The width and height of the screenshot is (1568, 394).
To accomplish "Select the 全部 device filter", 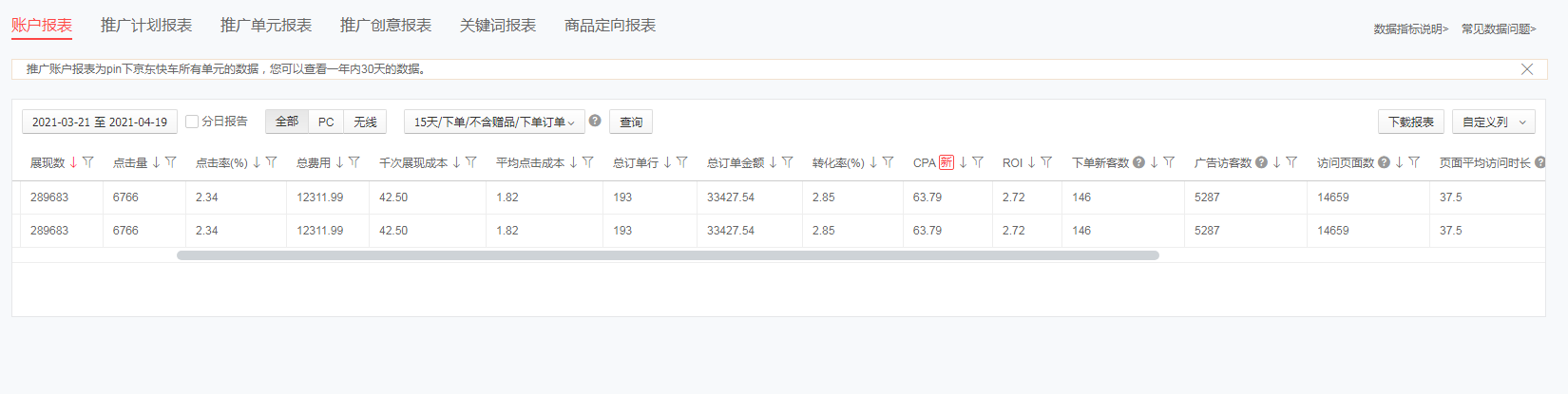I will coord(287,122).
